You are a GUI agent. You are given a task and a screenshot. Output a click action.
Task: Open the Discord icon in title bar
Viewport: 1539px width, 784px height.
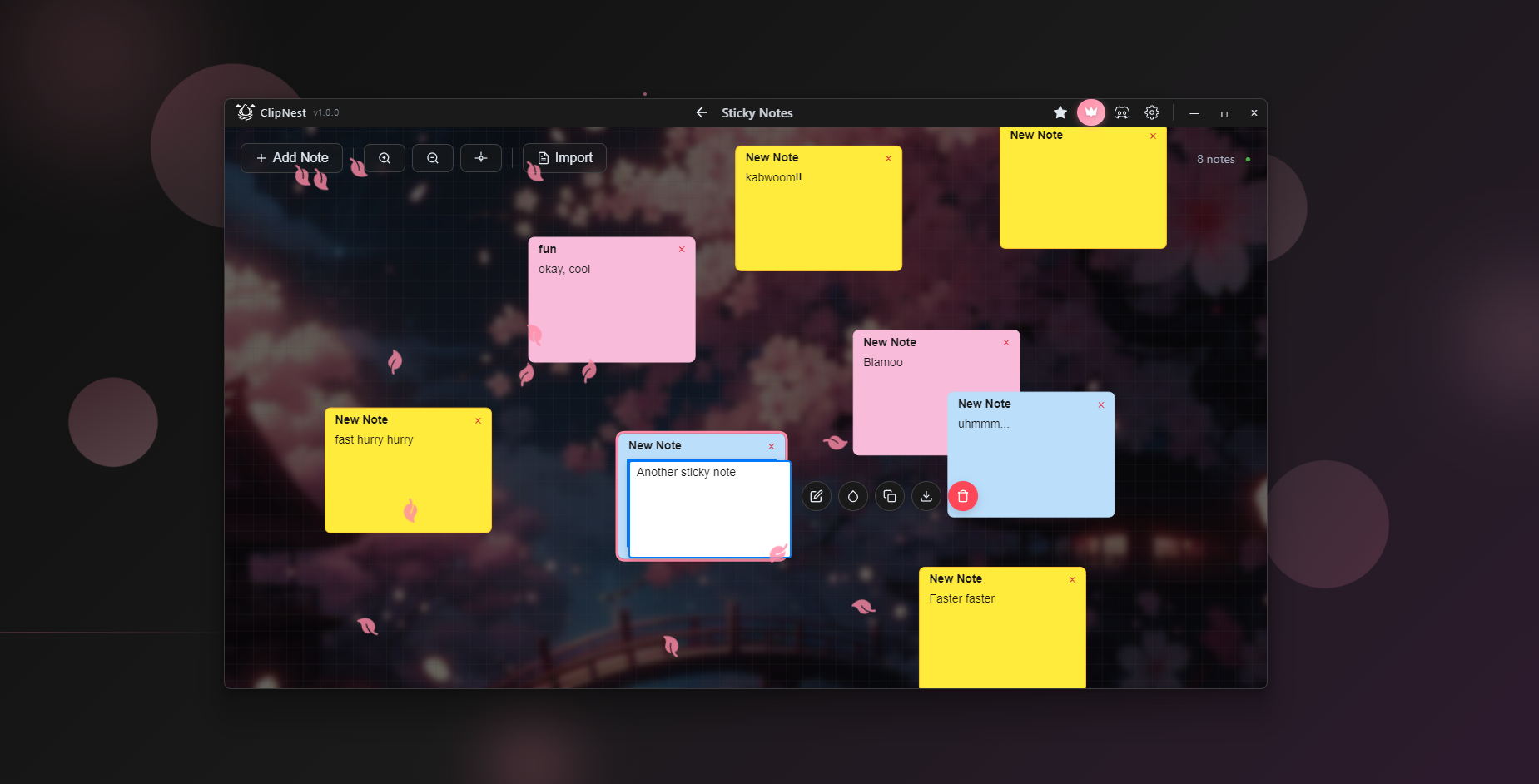(x=1121, y=112)
